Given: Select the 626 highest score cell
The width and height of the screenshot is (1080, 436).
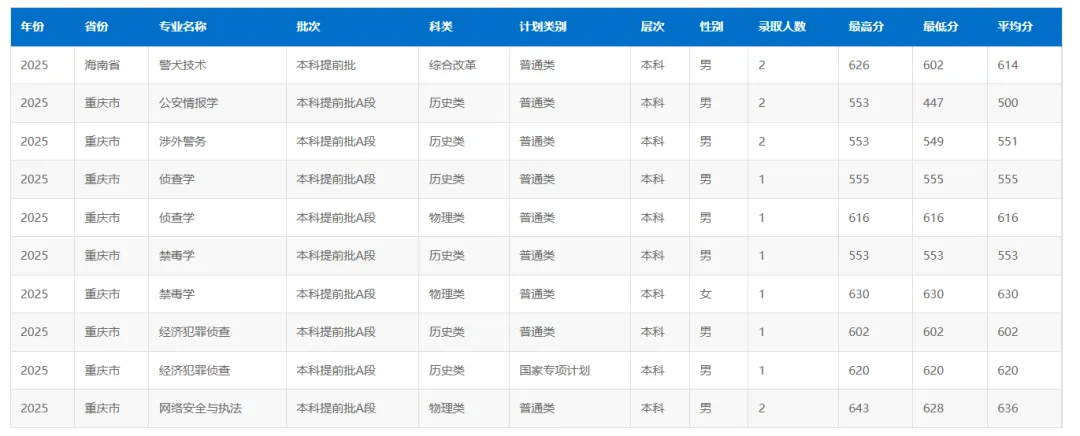Looking at the screenshot, I should pos(859,65).
